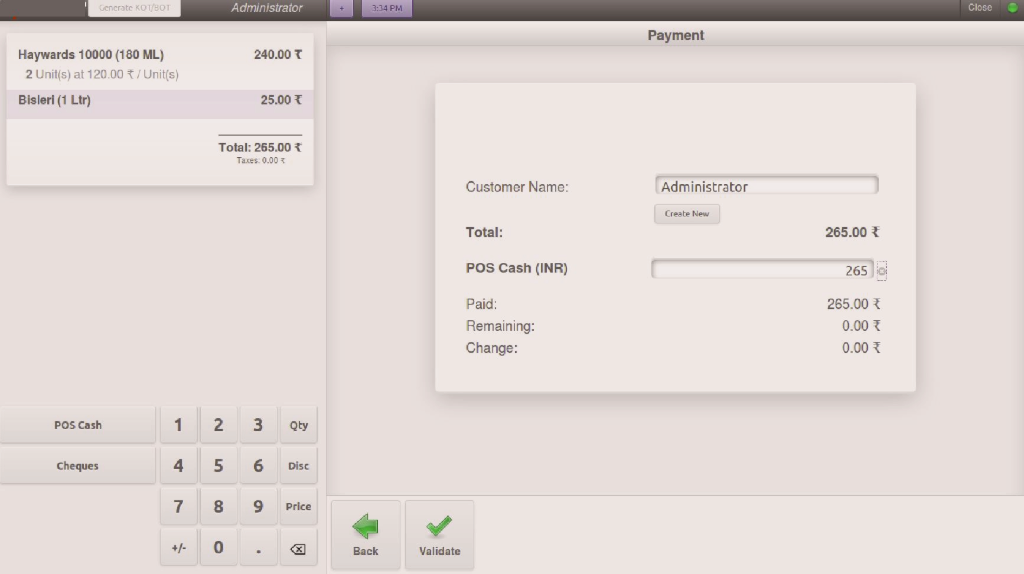Click the POS Cash amount input field
The image size is (1024, 574).
pyautogui.click(x=762, y=270)
